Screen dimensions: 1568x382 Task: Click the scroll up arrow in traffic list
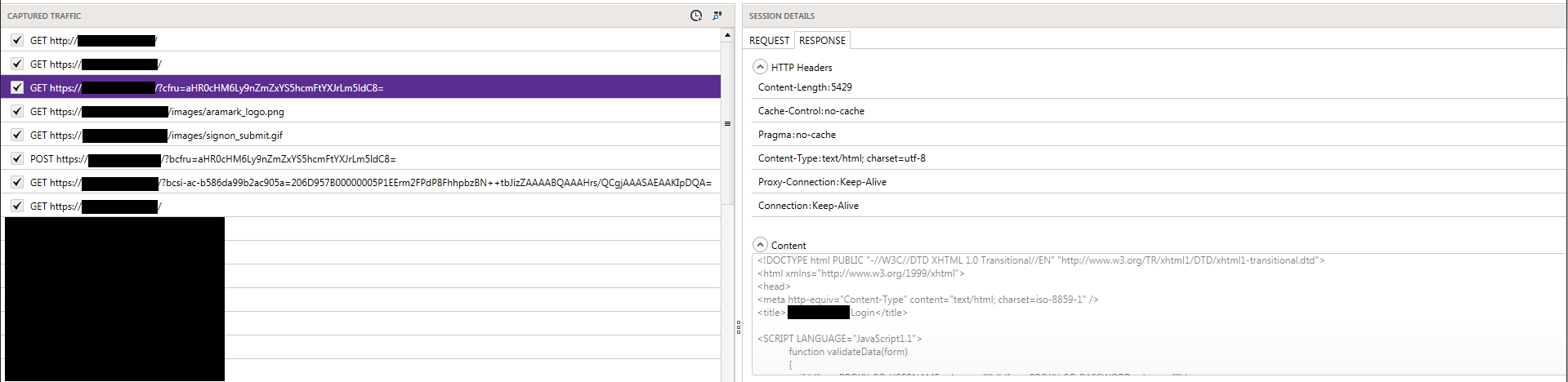click(x=727, y=35)
